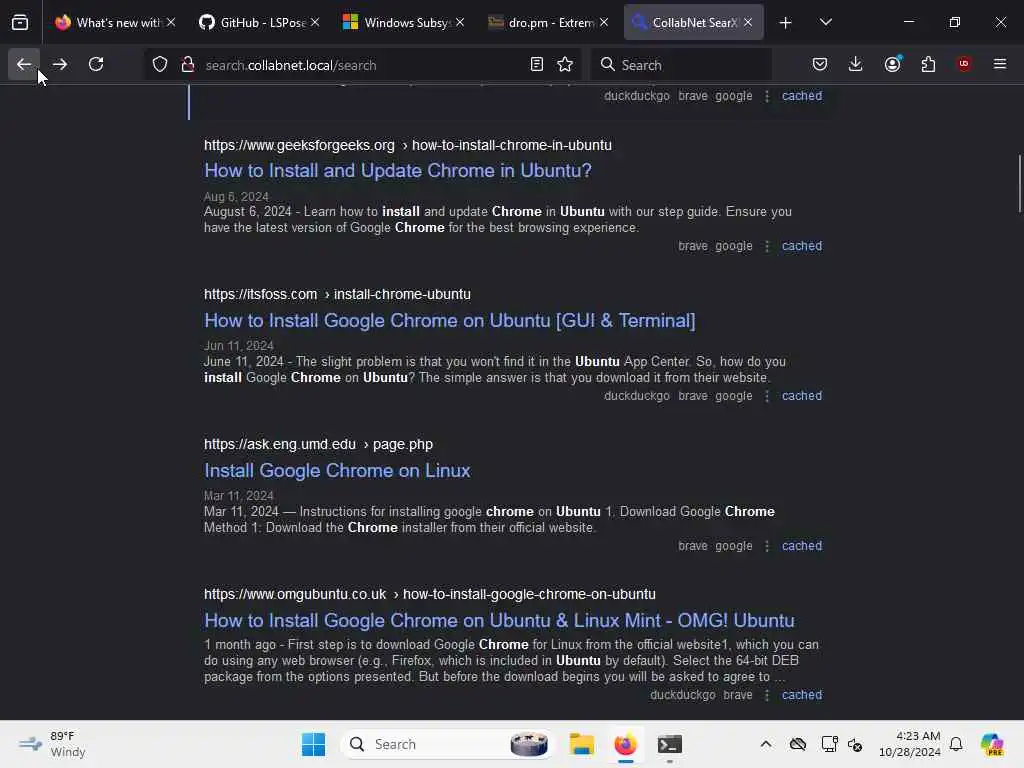Open the notifications bell in the taskbar

click(x=956, y=744)
